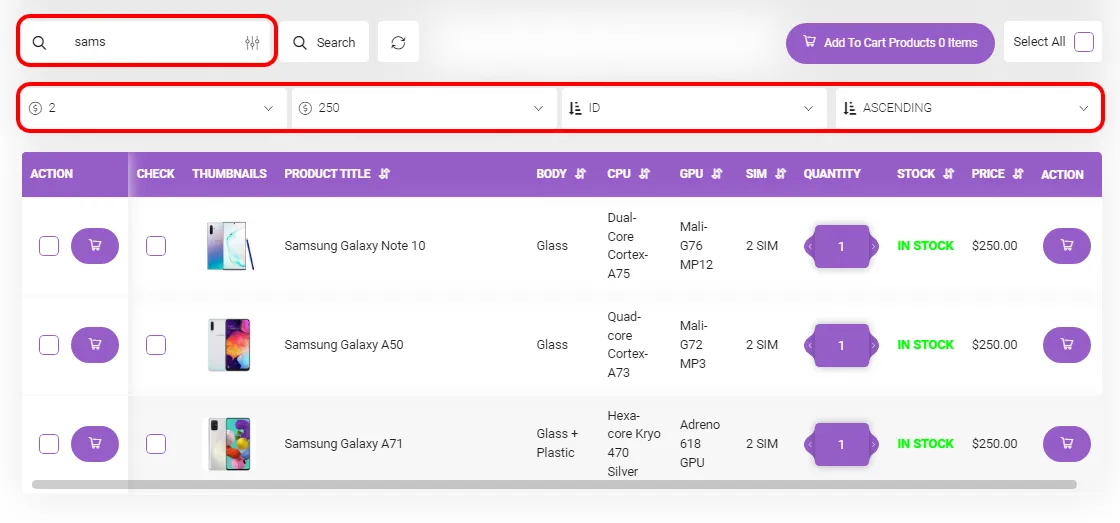Sort by CPU column icon
Screen dimensions: 1120x523
pyautogui.click(x=644, y=174)
